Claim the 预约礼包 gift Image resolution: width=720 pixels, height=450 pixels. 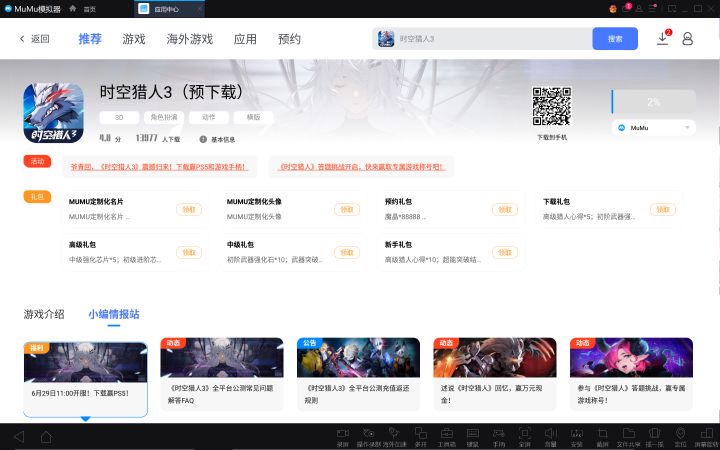coord(505,209)
